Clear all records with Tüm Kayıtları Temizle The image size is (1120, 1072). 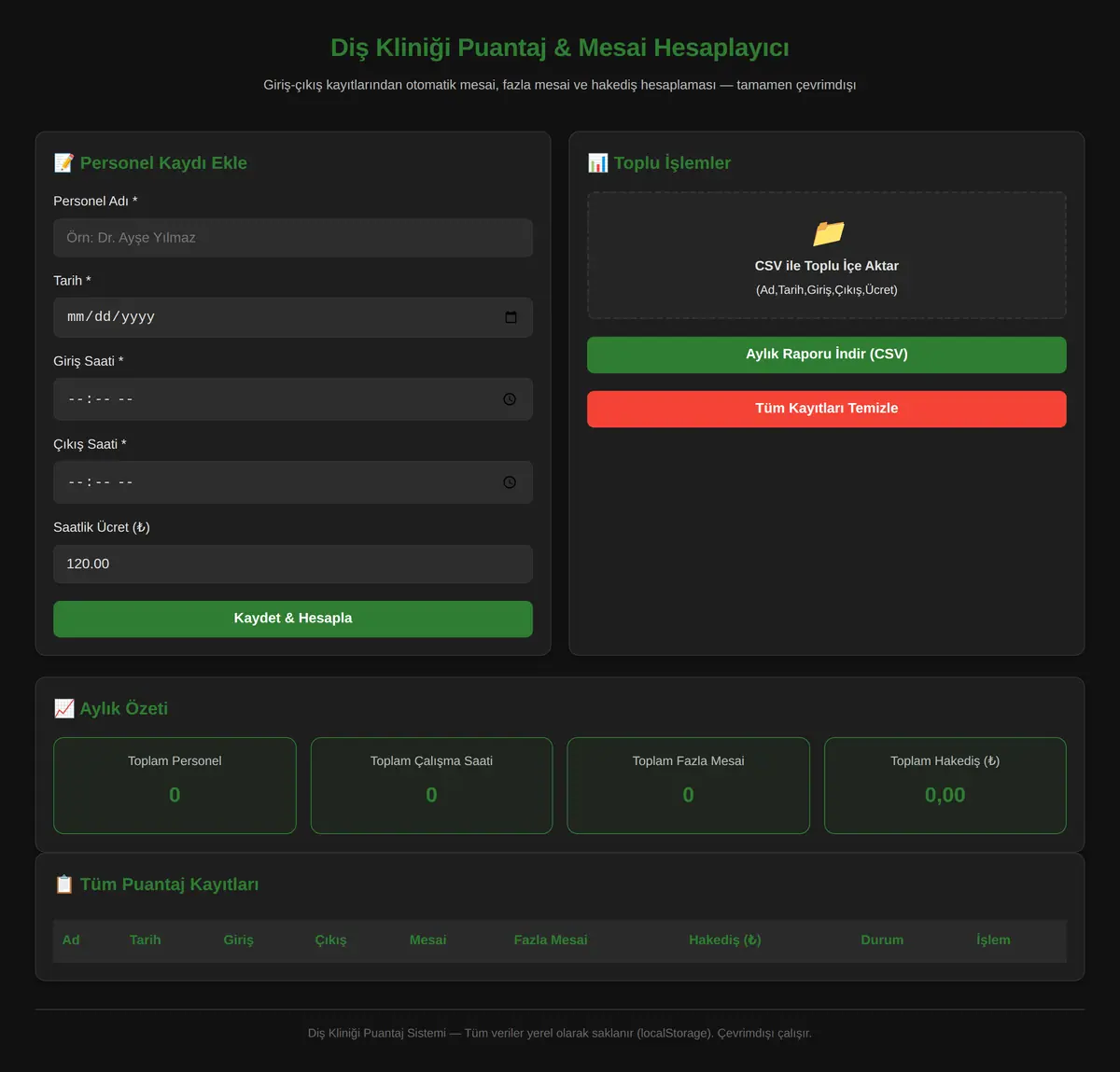[827, 409]
